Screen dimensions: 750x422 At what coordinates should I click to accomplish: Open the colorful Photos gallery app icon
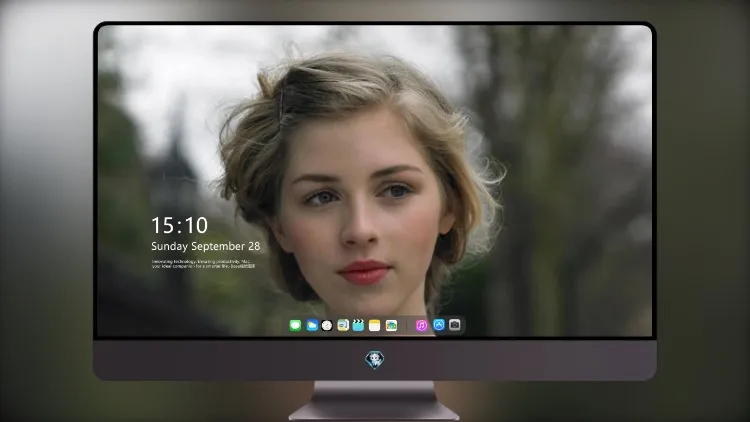click(391, 325)
